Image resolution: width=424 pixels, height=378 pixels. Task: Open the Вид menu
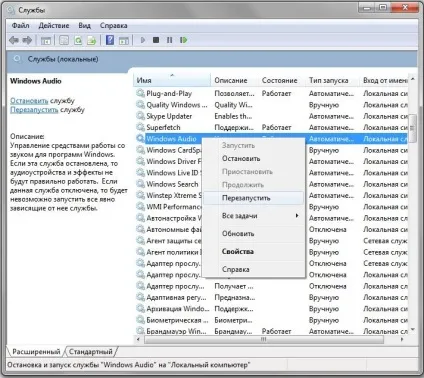pyautogui.click(x=84, y=26)
